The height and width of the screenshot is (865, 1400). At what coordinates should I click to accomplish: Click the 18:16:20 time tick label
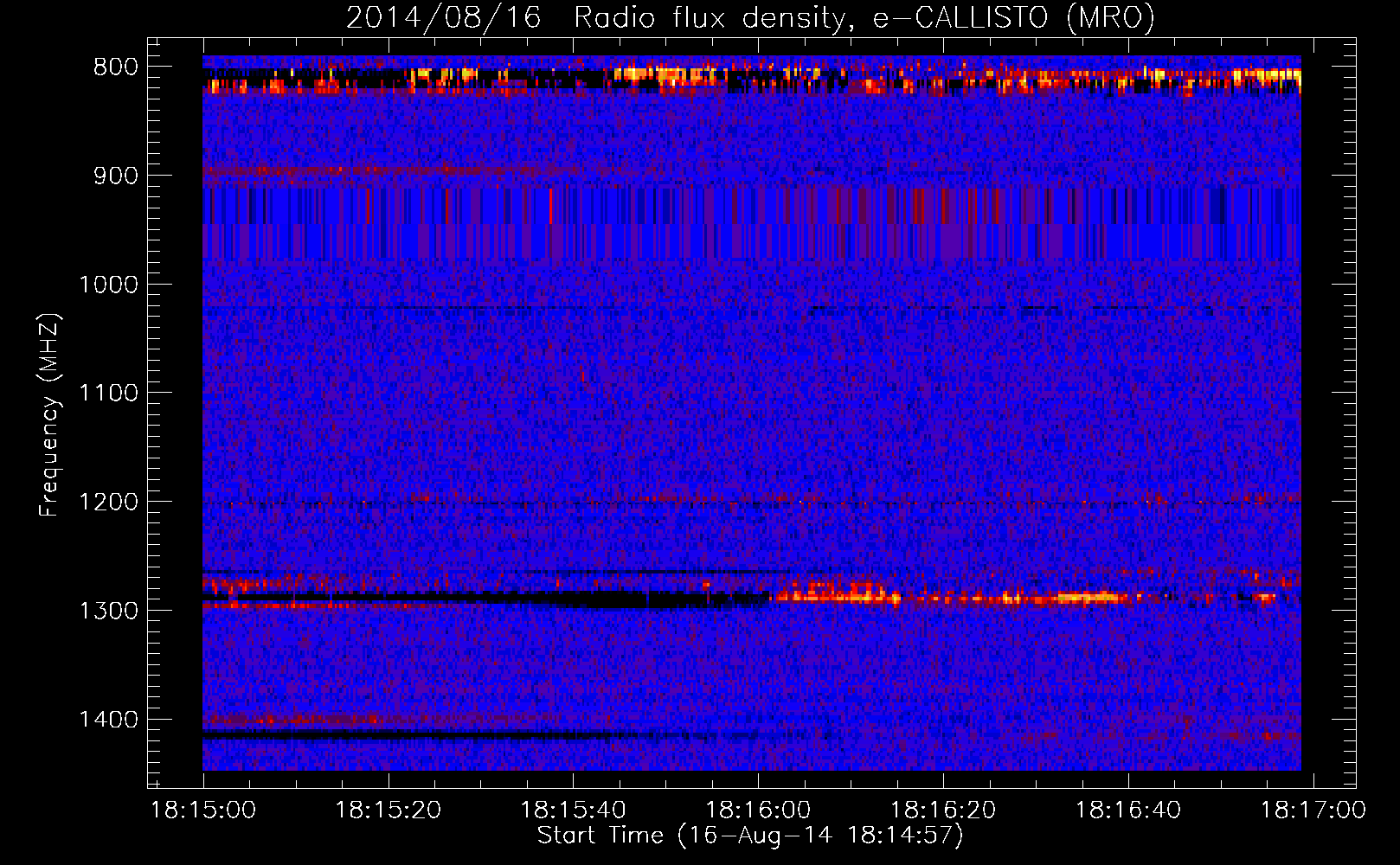click(943, 811)
